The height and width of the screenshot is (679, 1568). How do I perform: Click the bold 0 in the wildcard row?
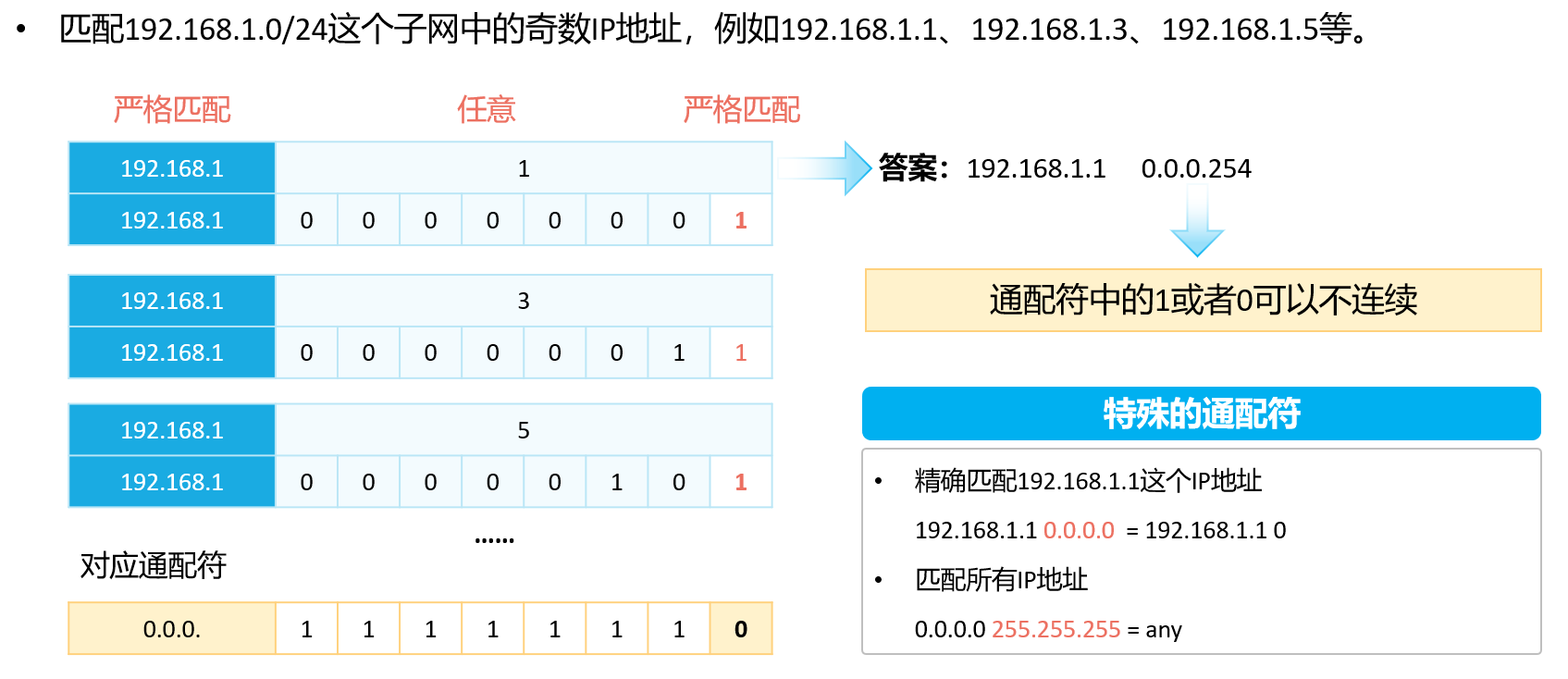[x=741, y=629]
